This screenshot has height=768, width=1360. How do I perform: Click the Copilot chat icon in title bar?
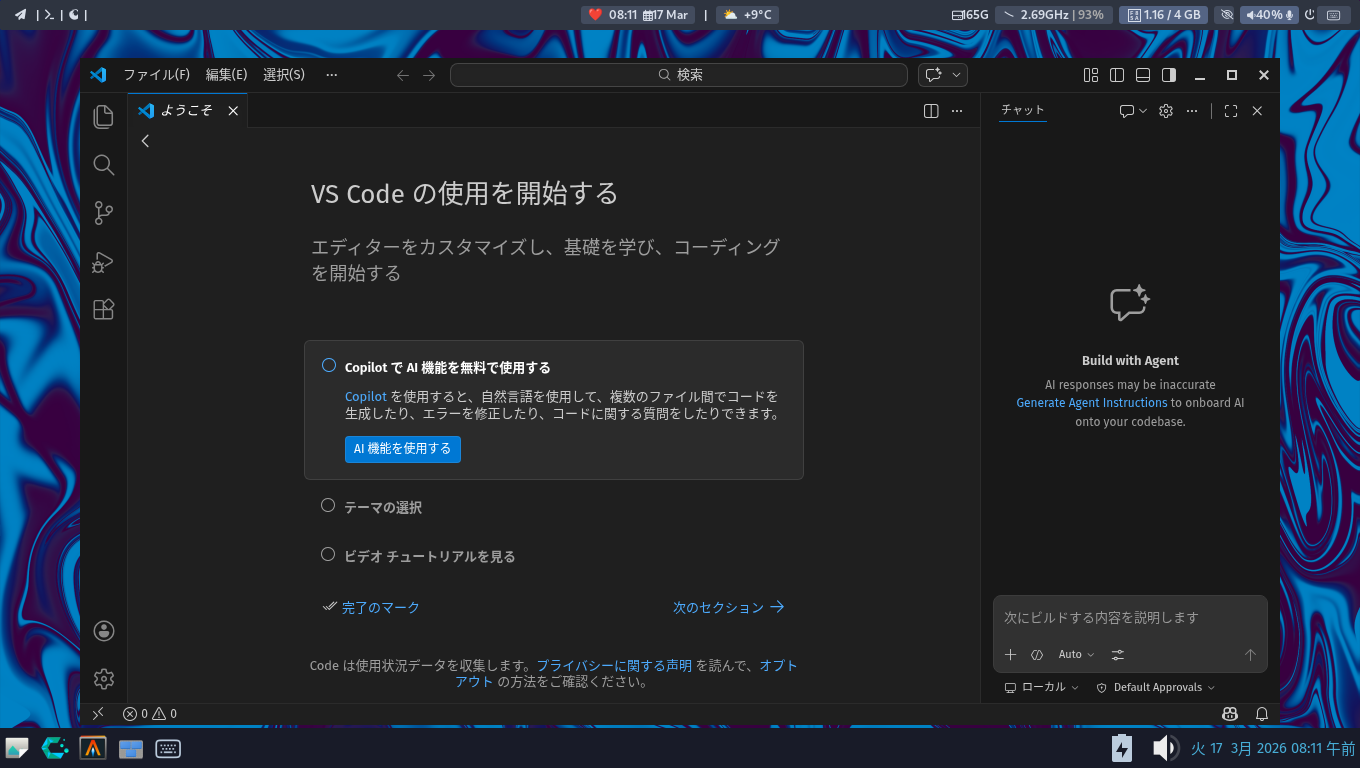pos(934,75)
